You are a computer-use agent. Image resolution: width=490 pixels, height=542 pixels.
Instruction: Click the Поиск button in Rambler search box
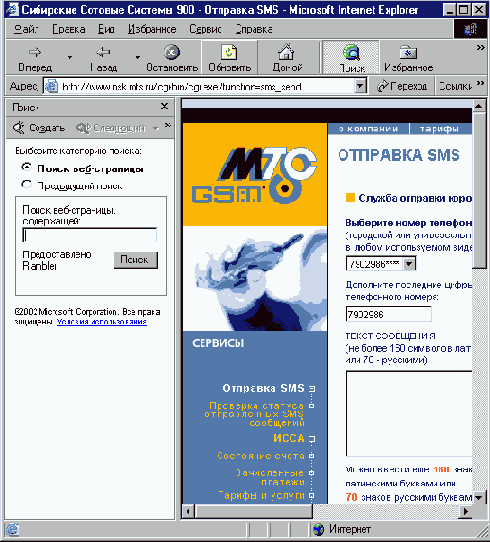pyautogui.click(x=136, y=260)
